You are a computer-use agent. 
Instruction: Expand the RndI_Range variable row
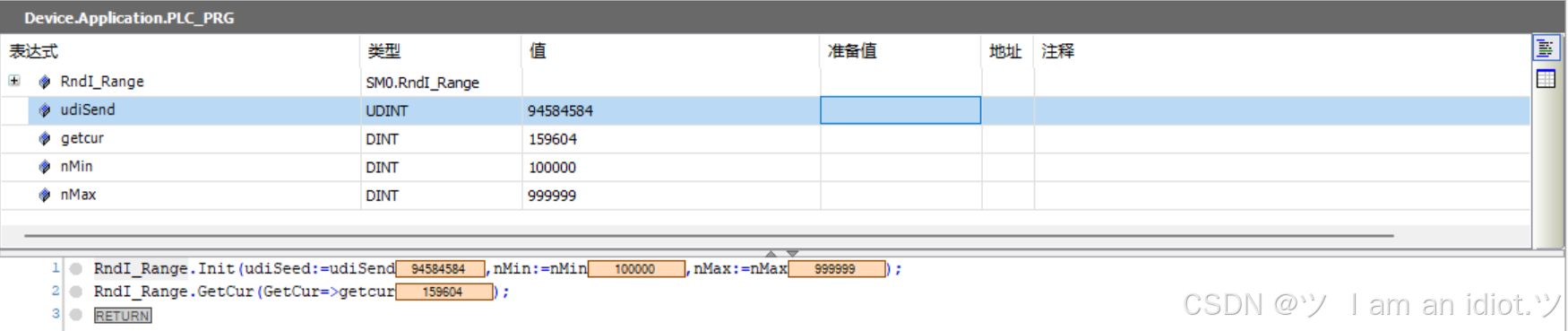[x=14, y=81]
